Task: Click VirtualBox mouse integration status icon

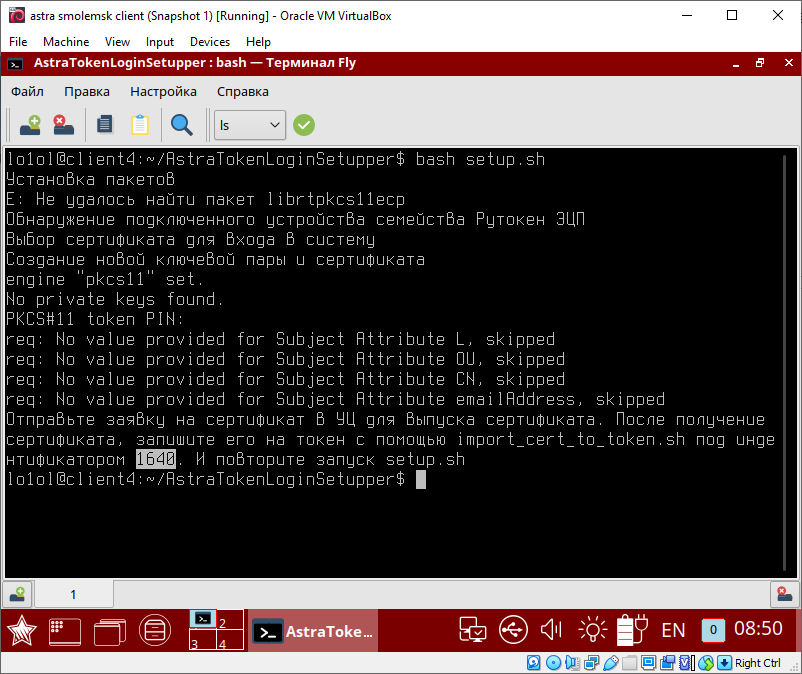Action: 706,663
